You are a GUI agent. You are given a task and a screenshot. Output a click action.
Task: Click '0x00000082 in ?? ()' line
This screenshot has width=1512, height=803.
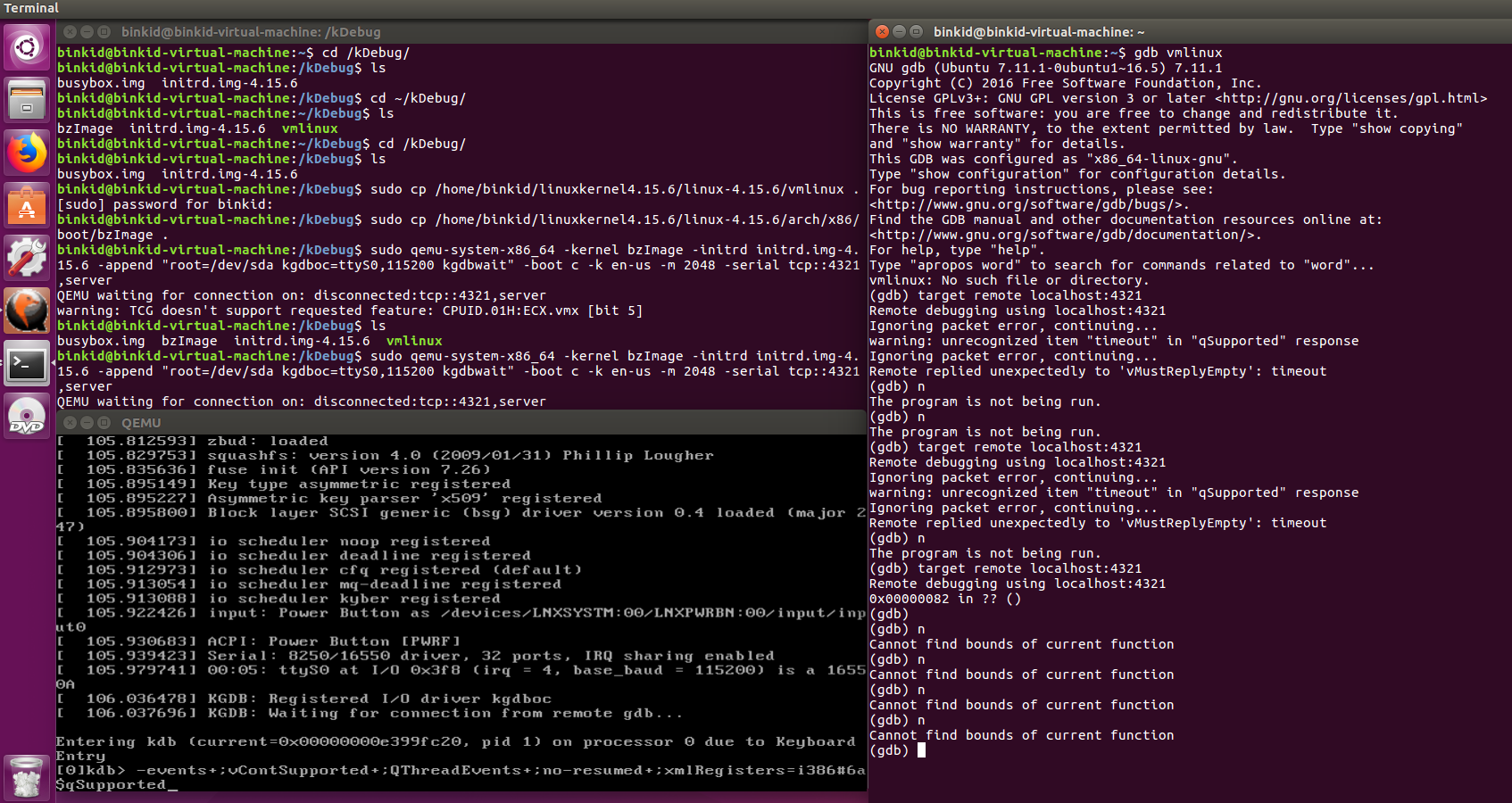point(945,599)
